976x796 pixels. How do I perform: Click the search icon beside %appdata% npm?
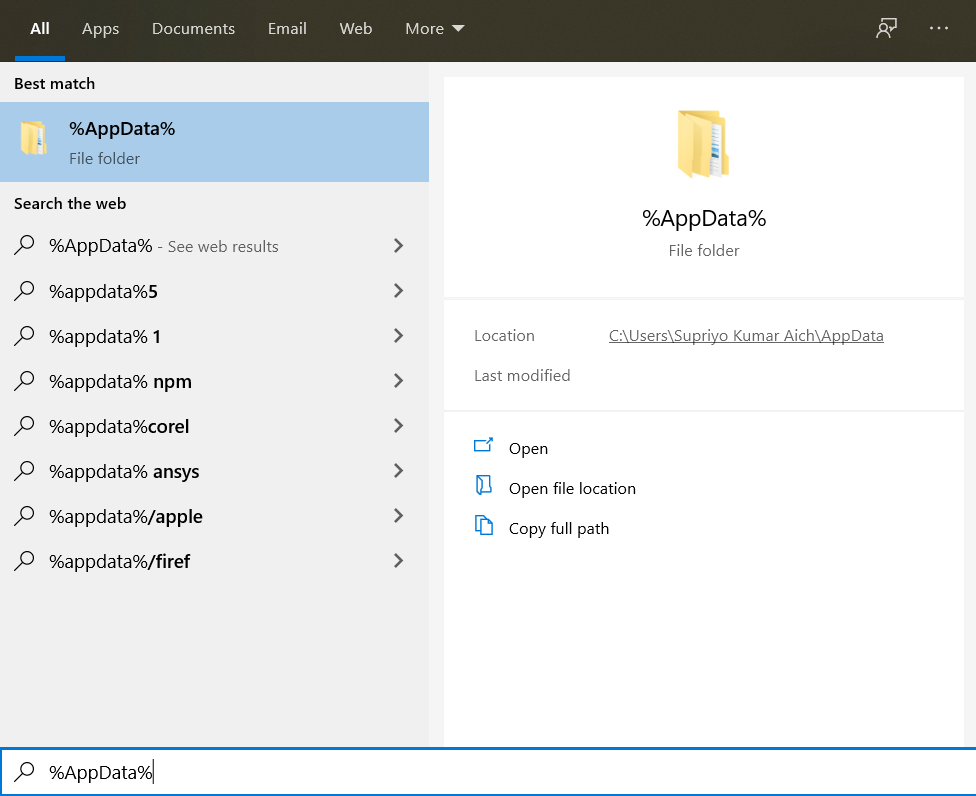24,381
